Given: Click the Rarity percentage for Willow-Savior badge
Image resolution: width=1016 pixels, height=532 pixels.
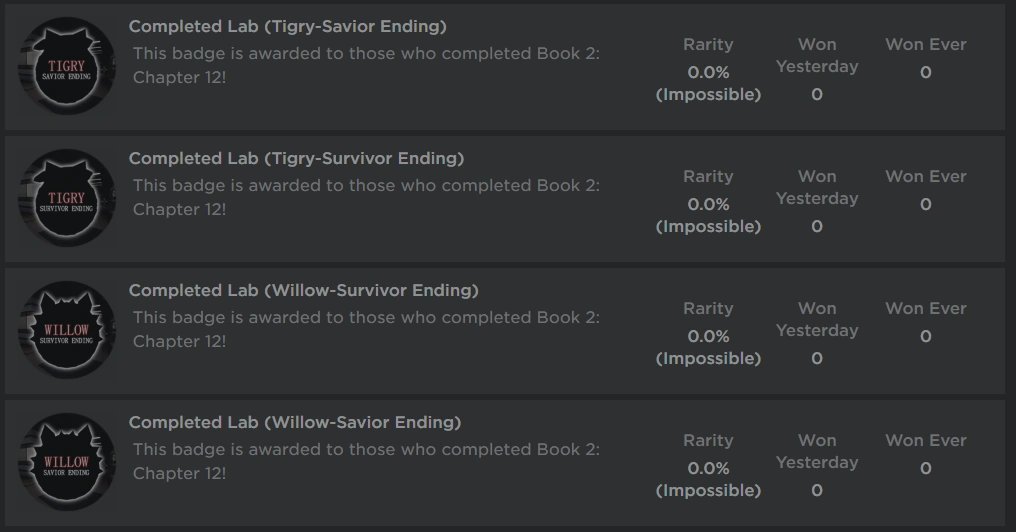Looking at the screenshot, I should (708, 469).
